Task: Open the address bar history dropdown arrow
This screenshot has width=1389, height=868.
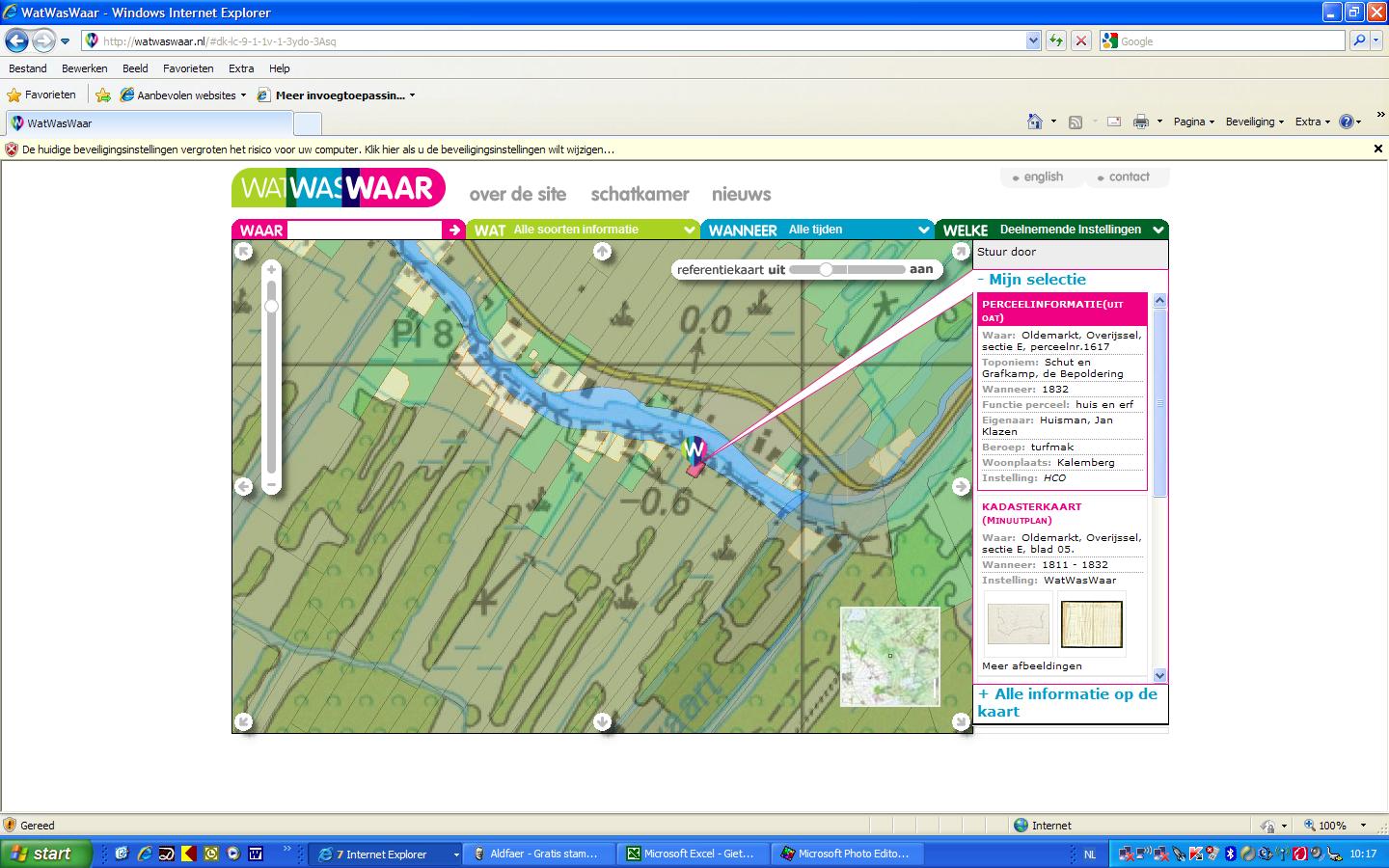Action: point(1033,41)
